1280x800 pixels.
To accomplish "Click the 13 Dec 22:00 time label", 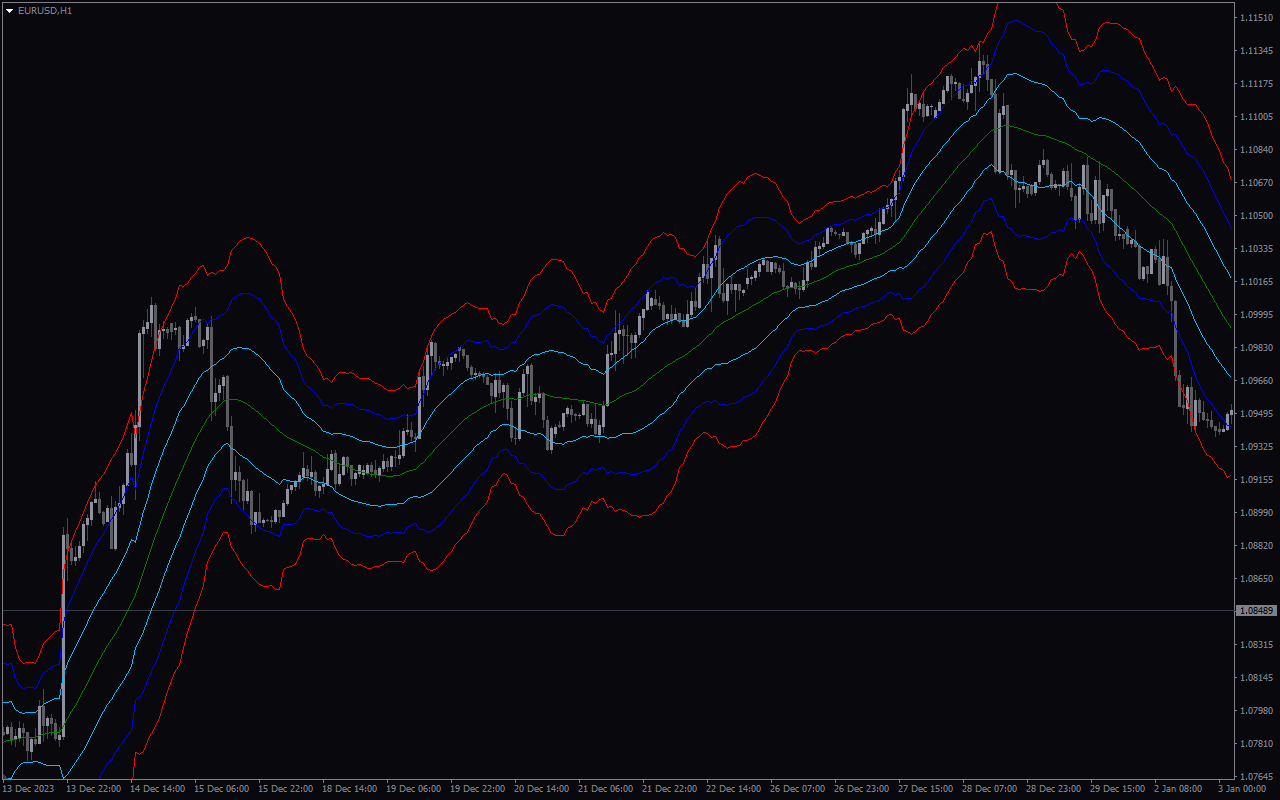I will click(94, 789).
